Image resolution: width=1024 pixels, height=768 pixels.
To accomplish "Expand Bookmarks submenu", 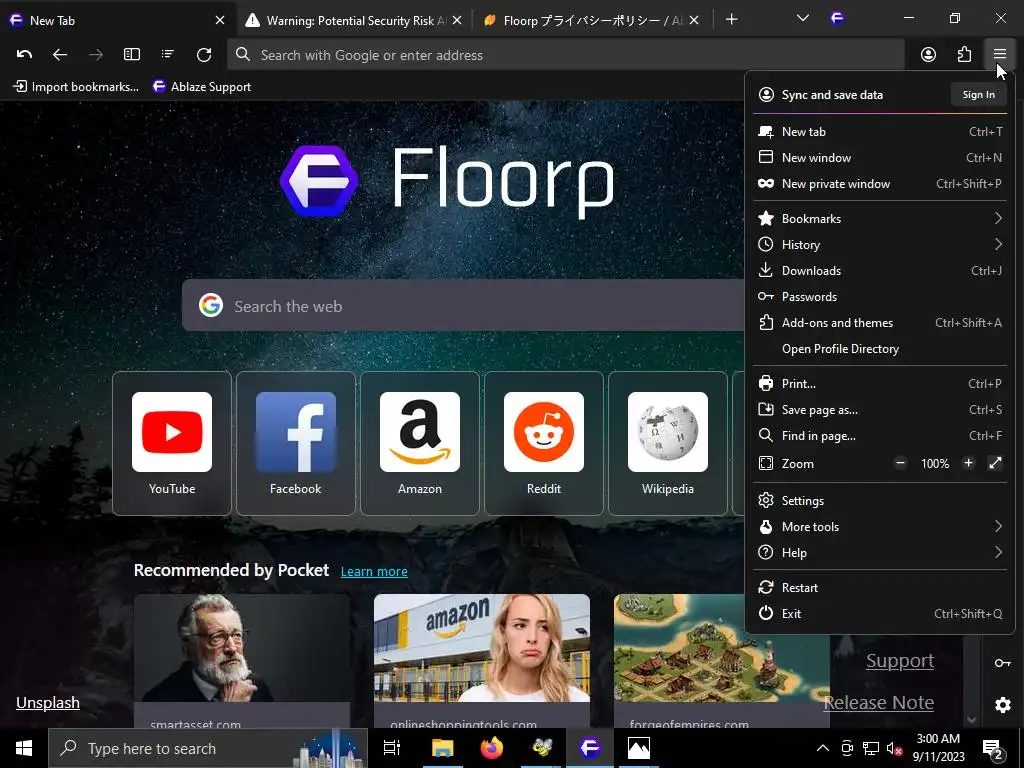I will point(880,218).
